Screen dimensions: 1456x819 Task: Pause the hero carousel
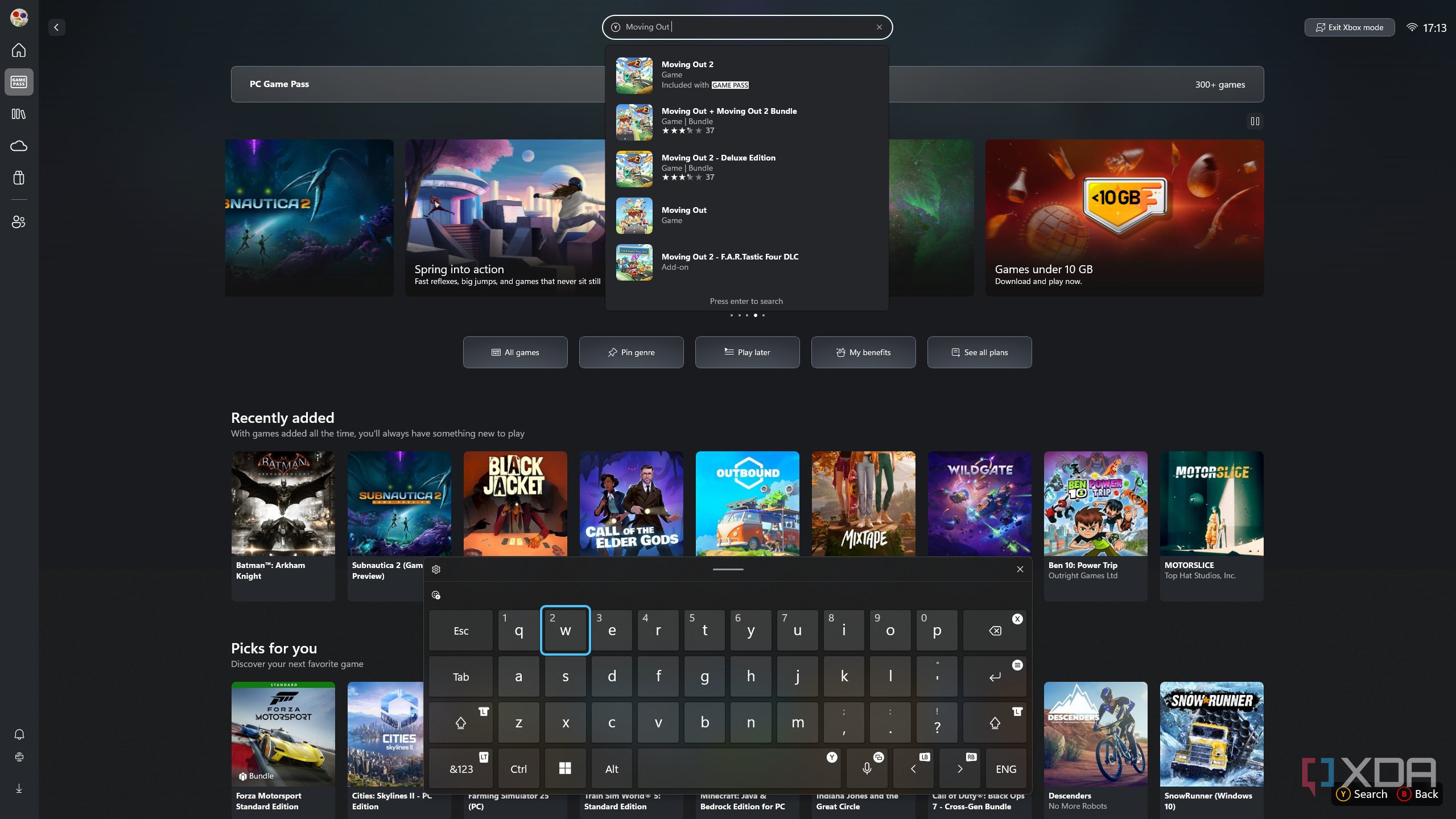pos(1255,121)
